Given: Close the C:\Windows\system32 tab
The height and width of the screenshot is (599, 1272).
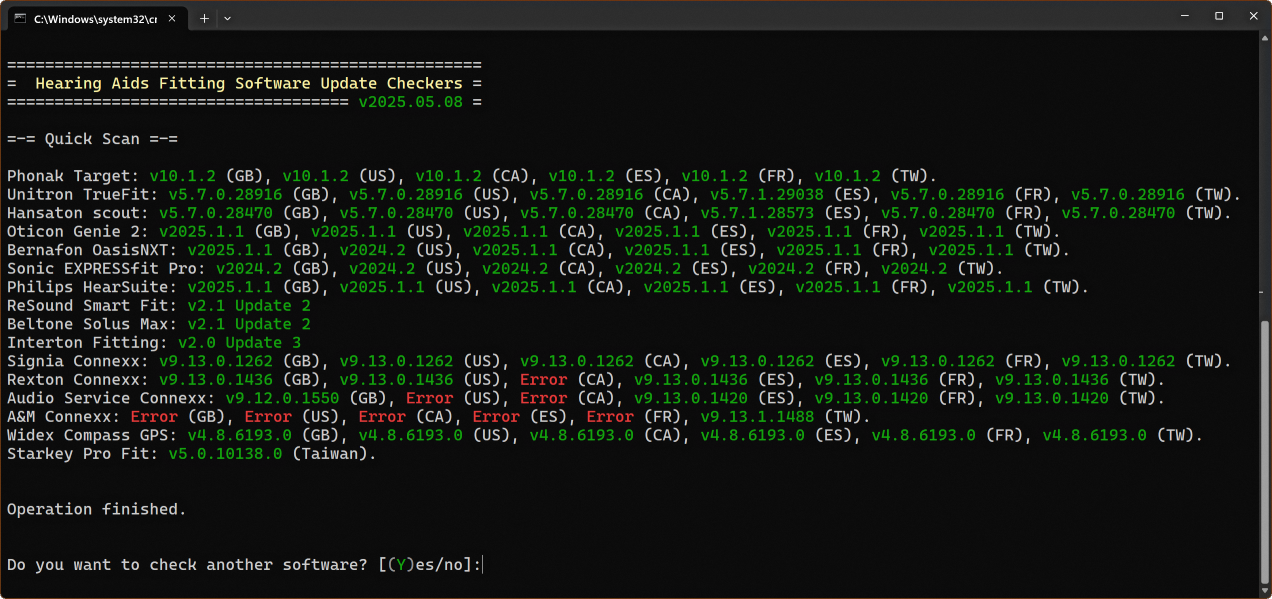Looking at the screenshot, I should (172, 18).
